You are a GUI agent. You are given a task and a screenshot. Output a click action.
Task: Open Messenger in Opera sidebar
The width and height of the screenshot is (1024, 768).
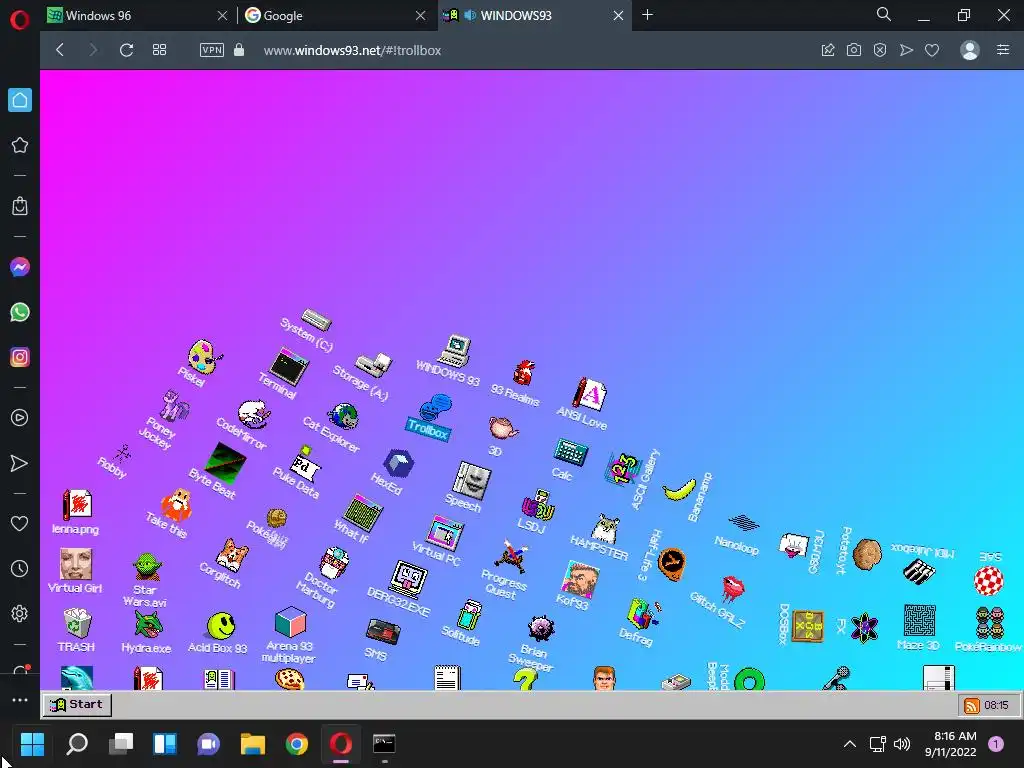coord(20,267)
